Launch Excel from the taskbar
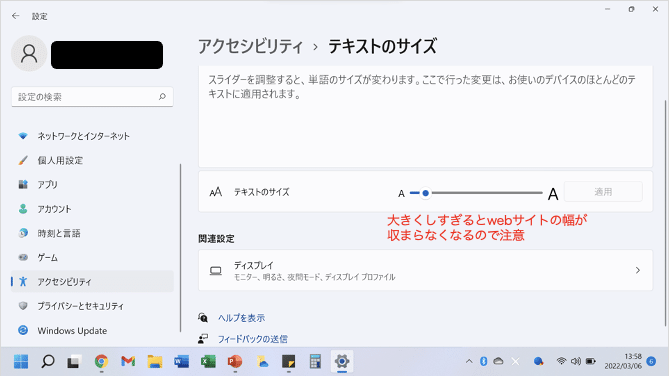 pos(208,361)
